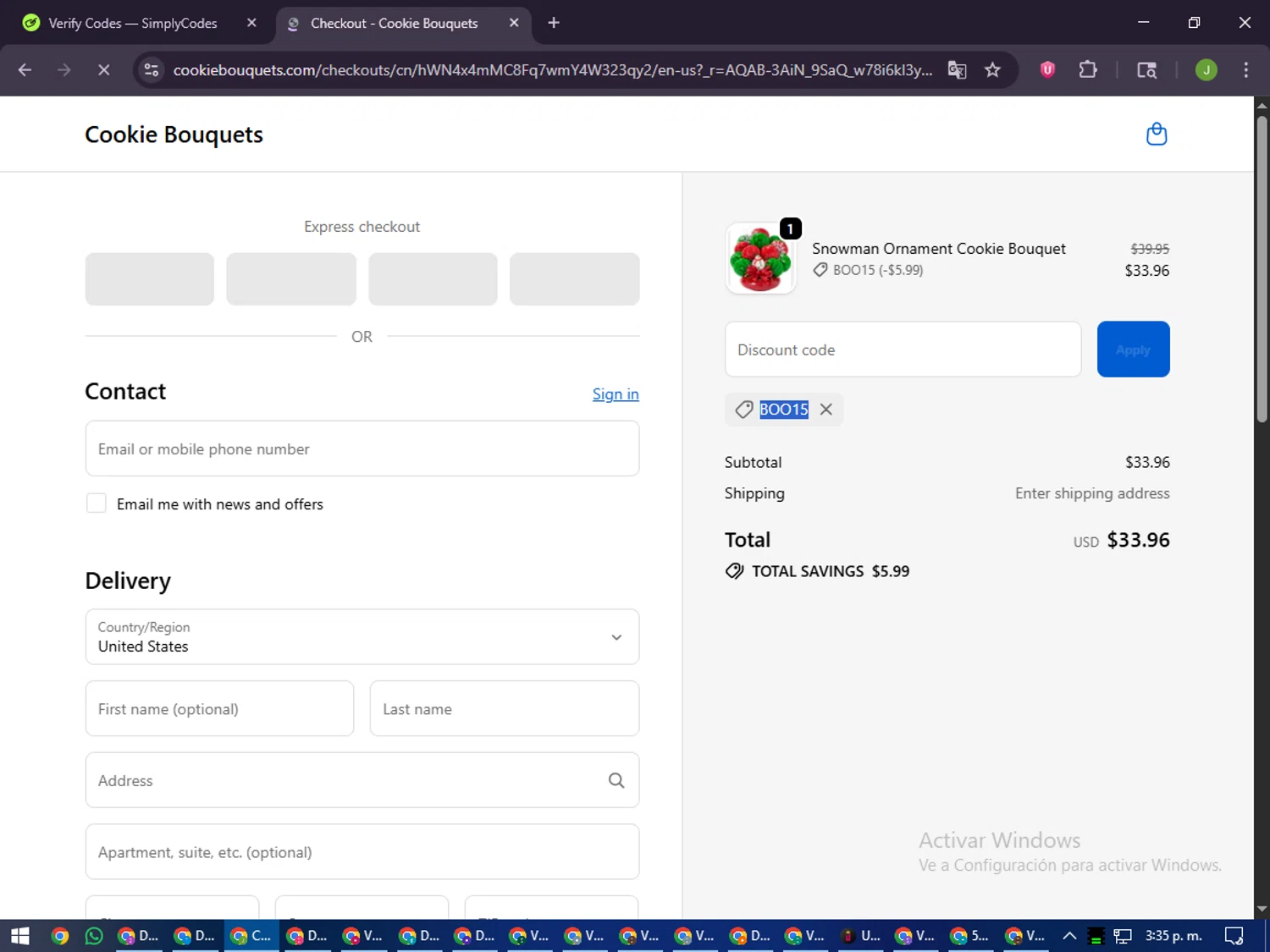Expand the Country/Region dropdown
This screenshot has height=952, width=1270.
point(362,637)
